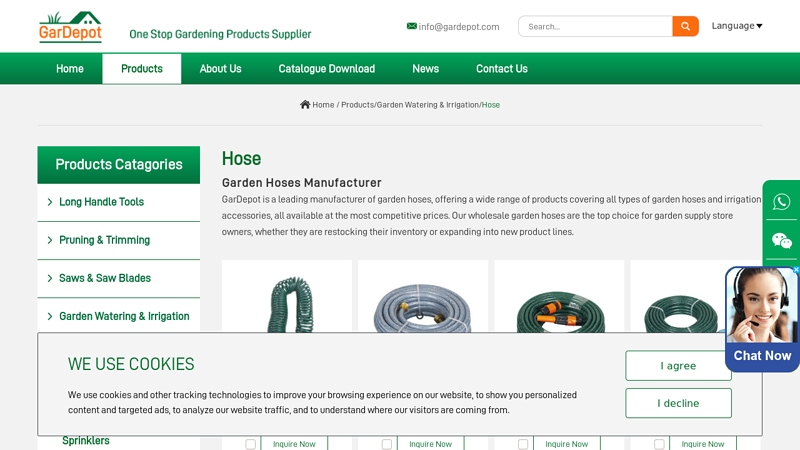800x450 pixels.
Task: Open Pruning & Trimming category
Action: tap(105, 240)
